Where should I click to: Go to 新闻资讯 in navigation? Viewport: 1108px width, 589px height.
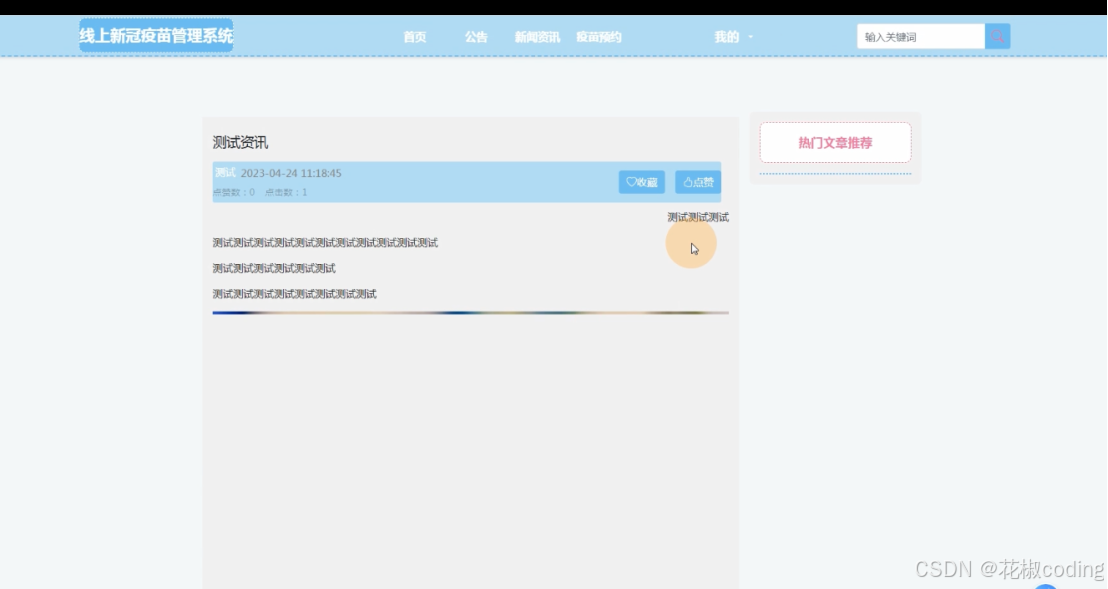pos(537,37)
